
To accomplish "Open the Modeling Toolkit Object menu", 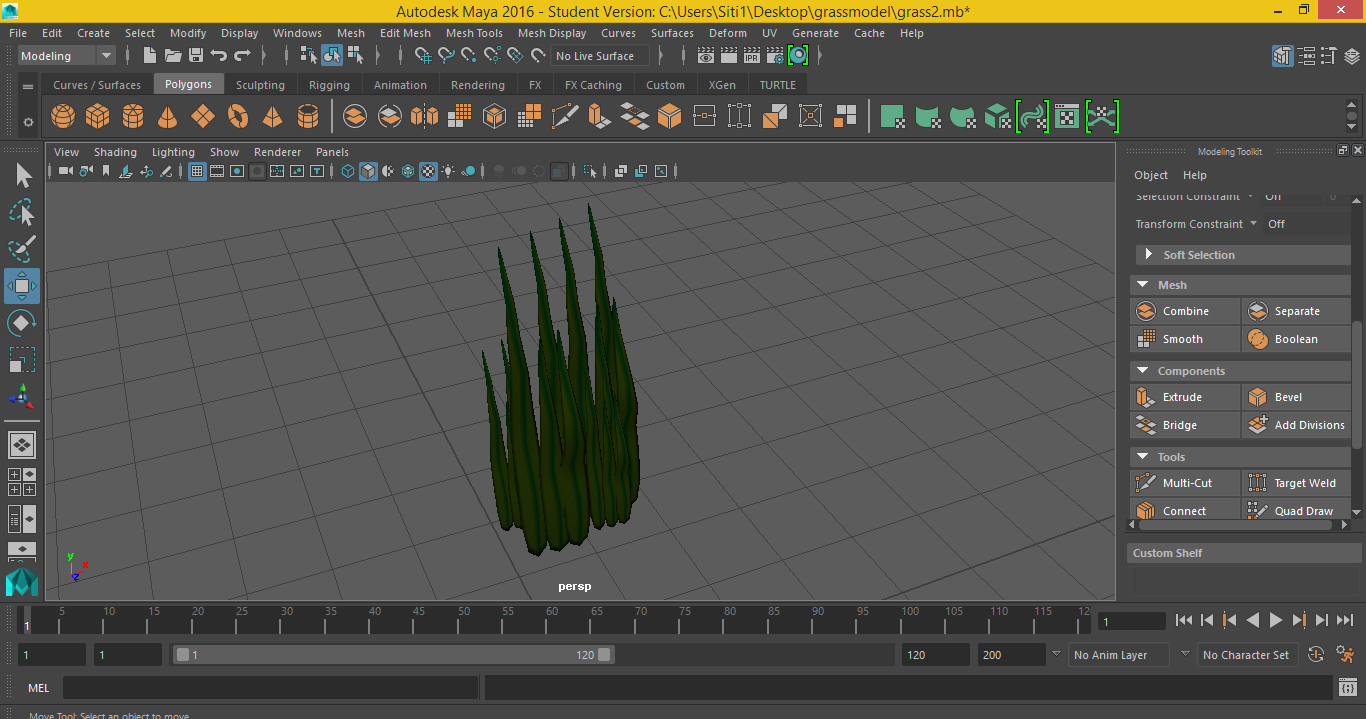I will (1151, 175).
